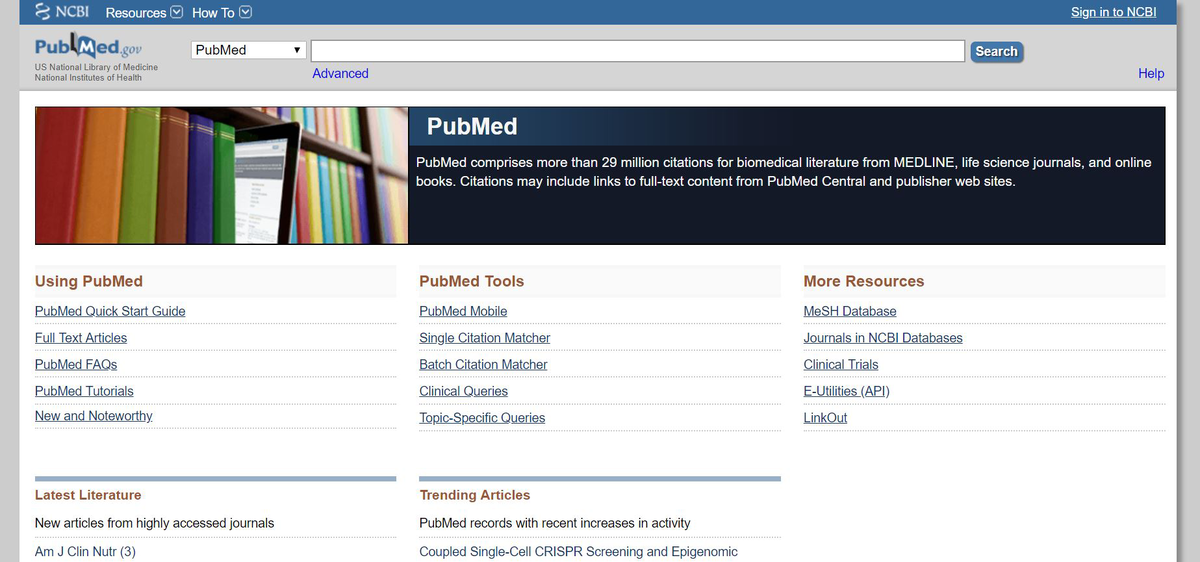Click the Trending Articles heading
This screenshot has width=1200, height=562.
[x=475, y=495]
